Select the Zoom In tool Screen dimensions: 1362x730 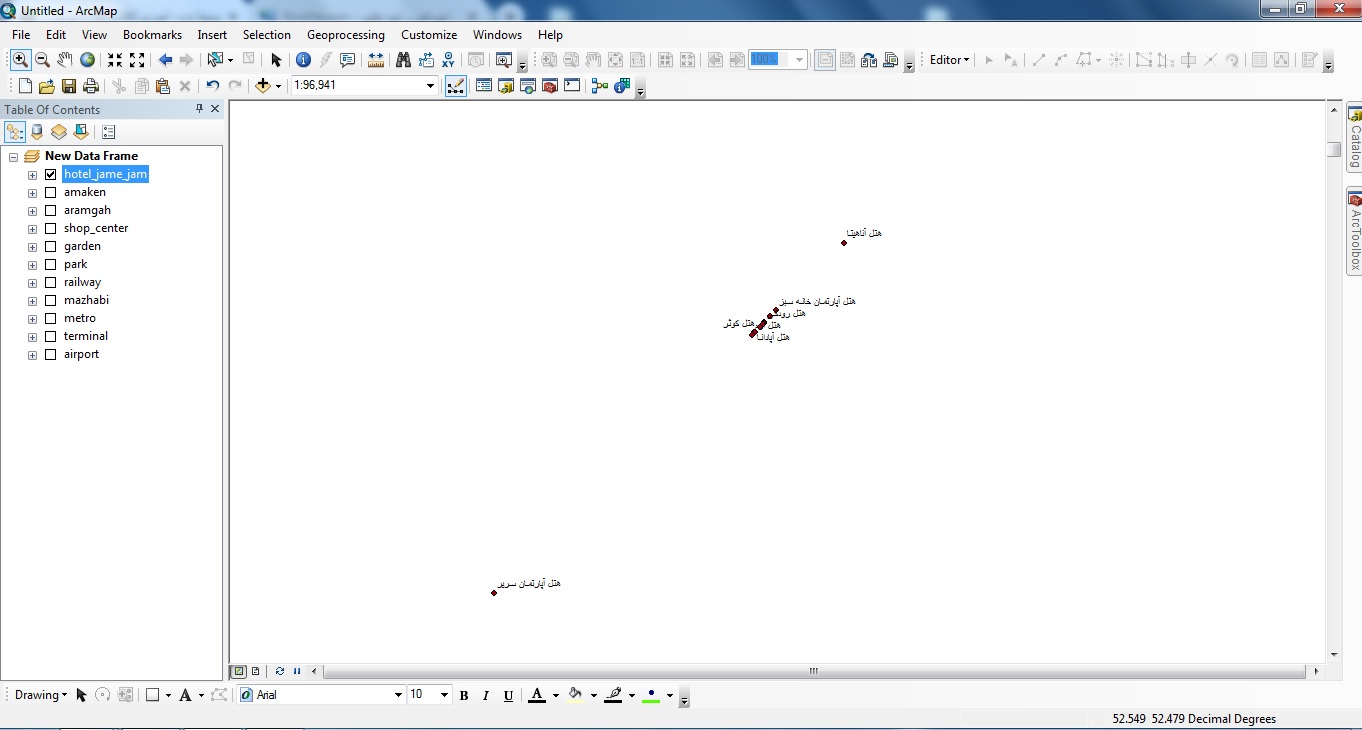tap(20, 60)
